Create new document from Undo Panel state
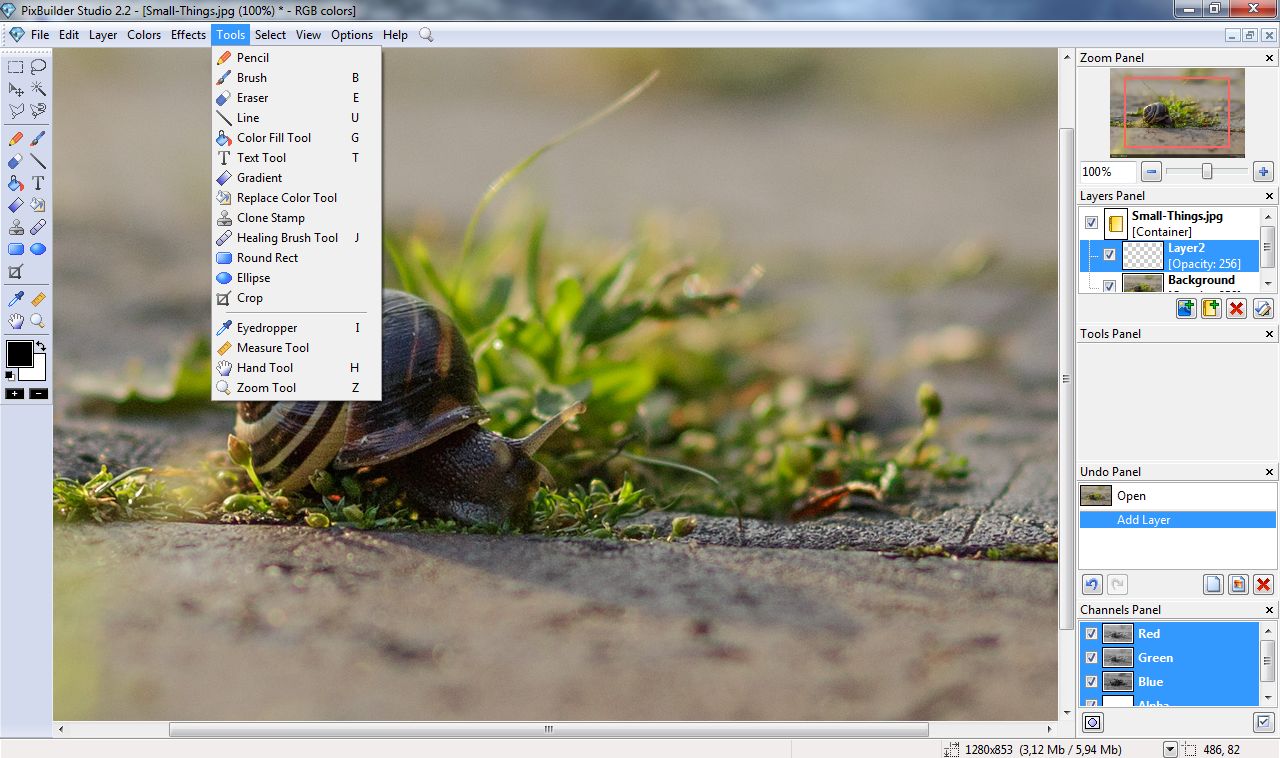The width and height of the screenshot is (1280, 758). point(1213,585)
